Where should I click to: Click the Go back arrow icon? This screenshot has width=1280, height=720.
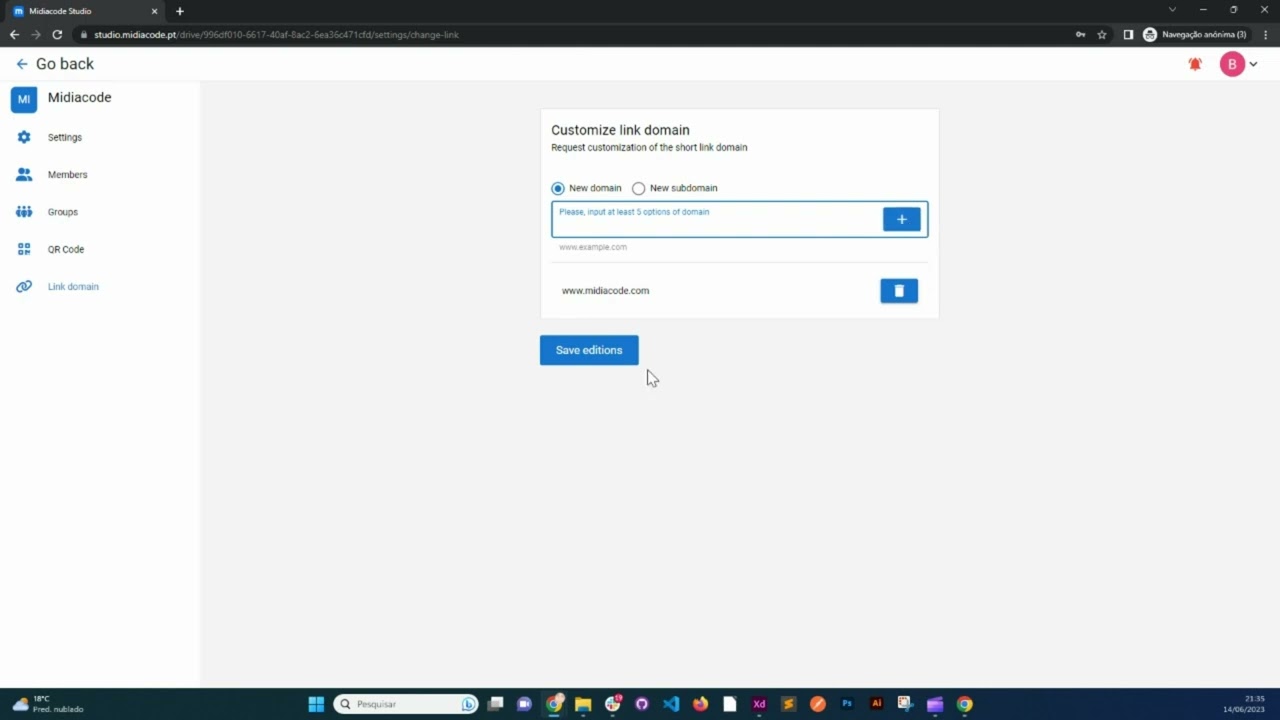tap(22, 64)
